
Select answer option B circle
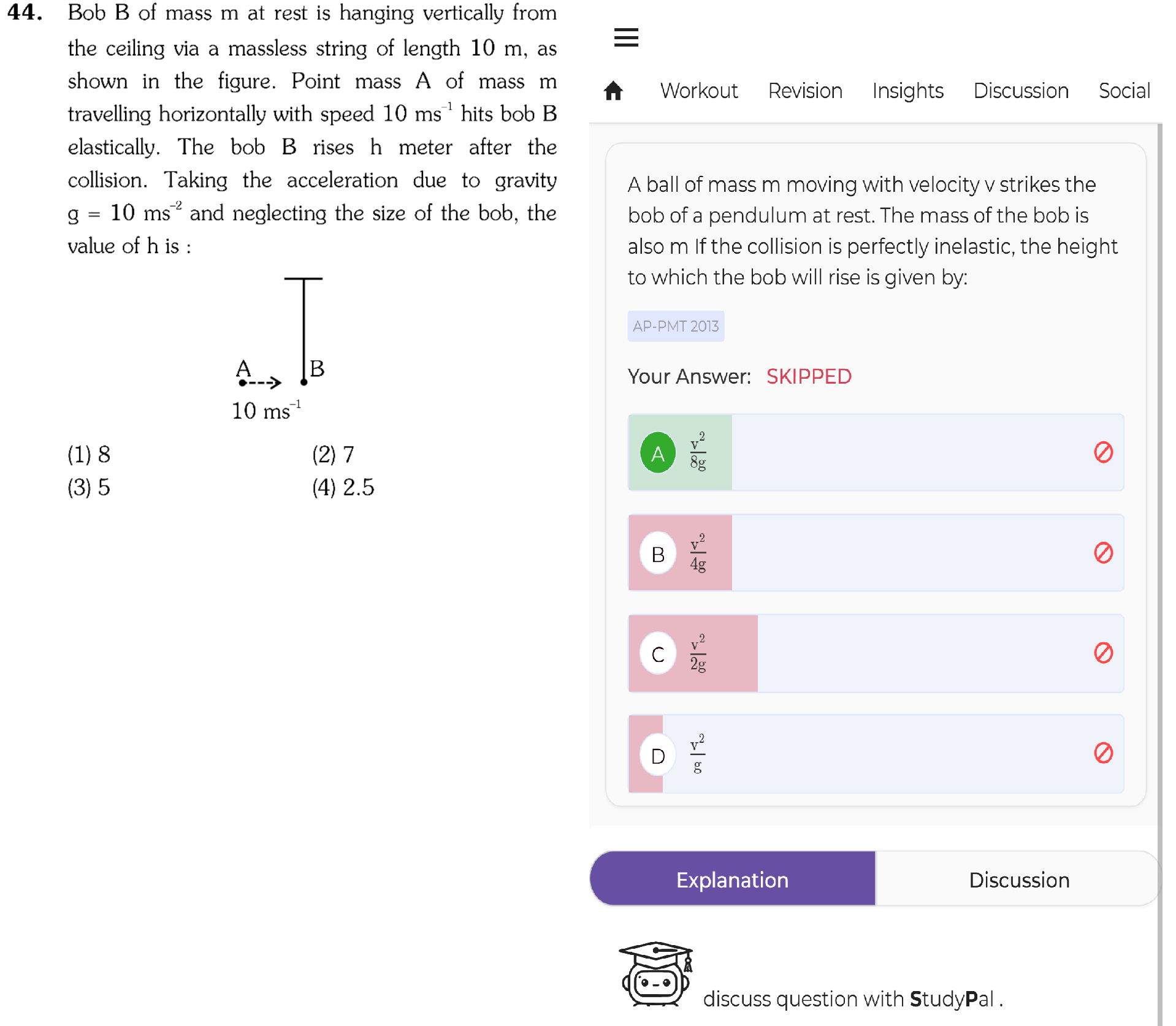(x=658, y=553)
